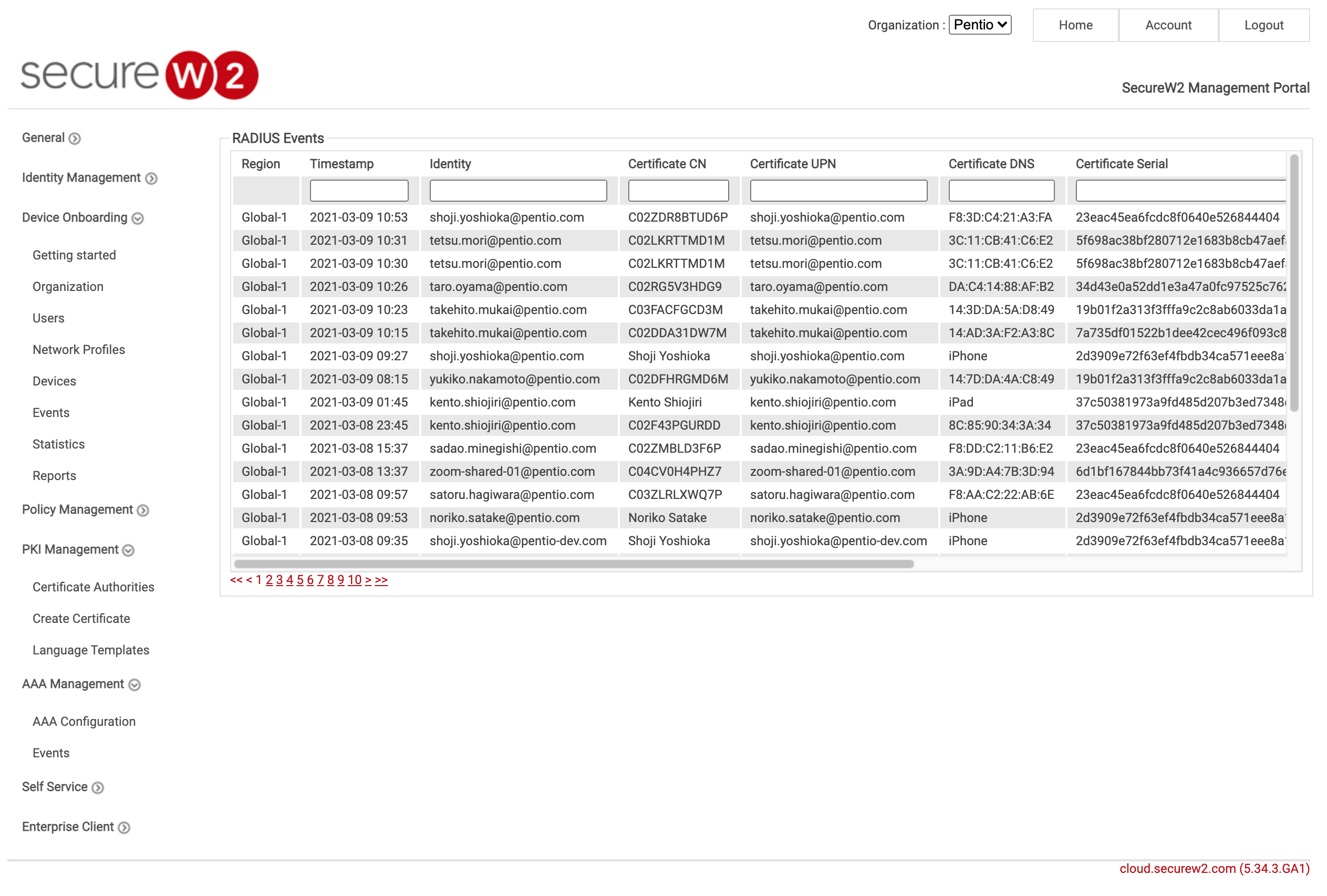Expand the Enterprise Client chevron icon

click(124, 828)
